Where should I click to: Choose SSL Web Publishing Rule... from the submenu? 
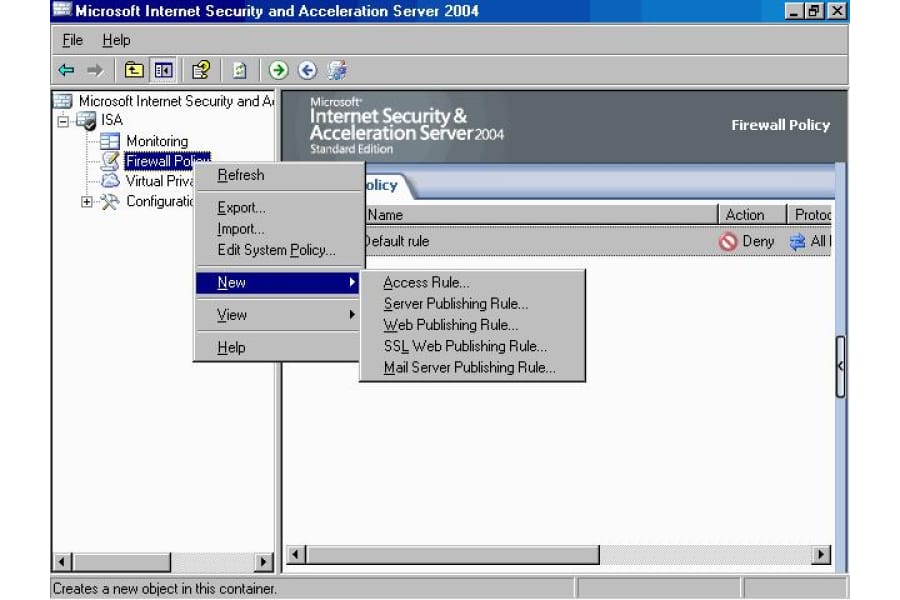(472, 346)
